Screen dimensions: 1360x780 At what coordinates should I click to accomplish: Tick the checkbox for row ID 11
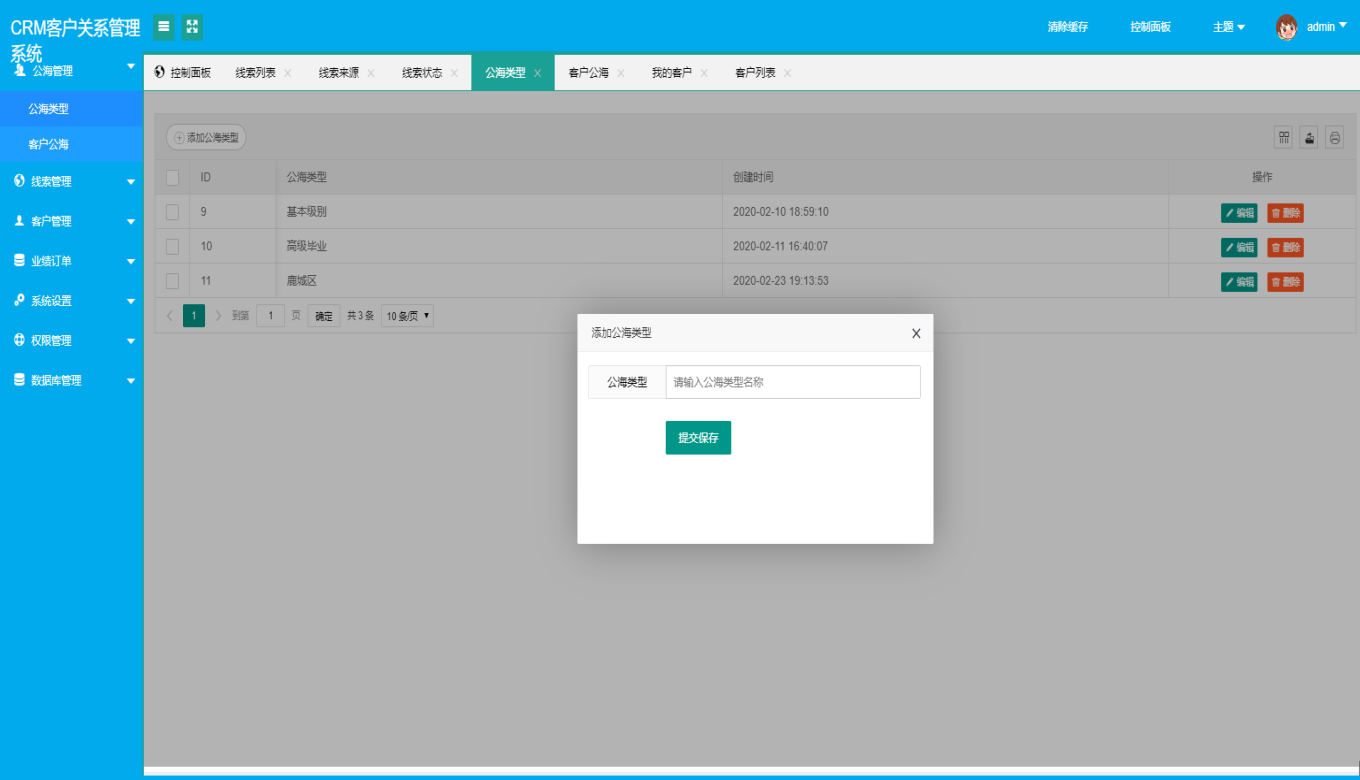172,281
